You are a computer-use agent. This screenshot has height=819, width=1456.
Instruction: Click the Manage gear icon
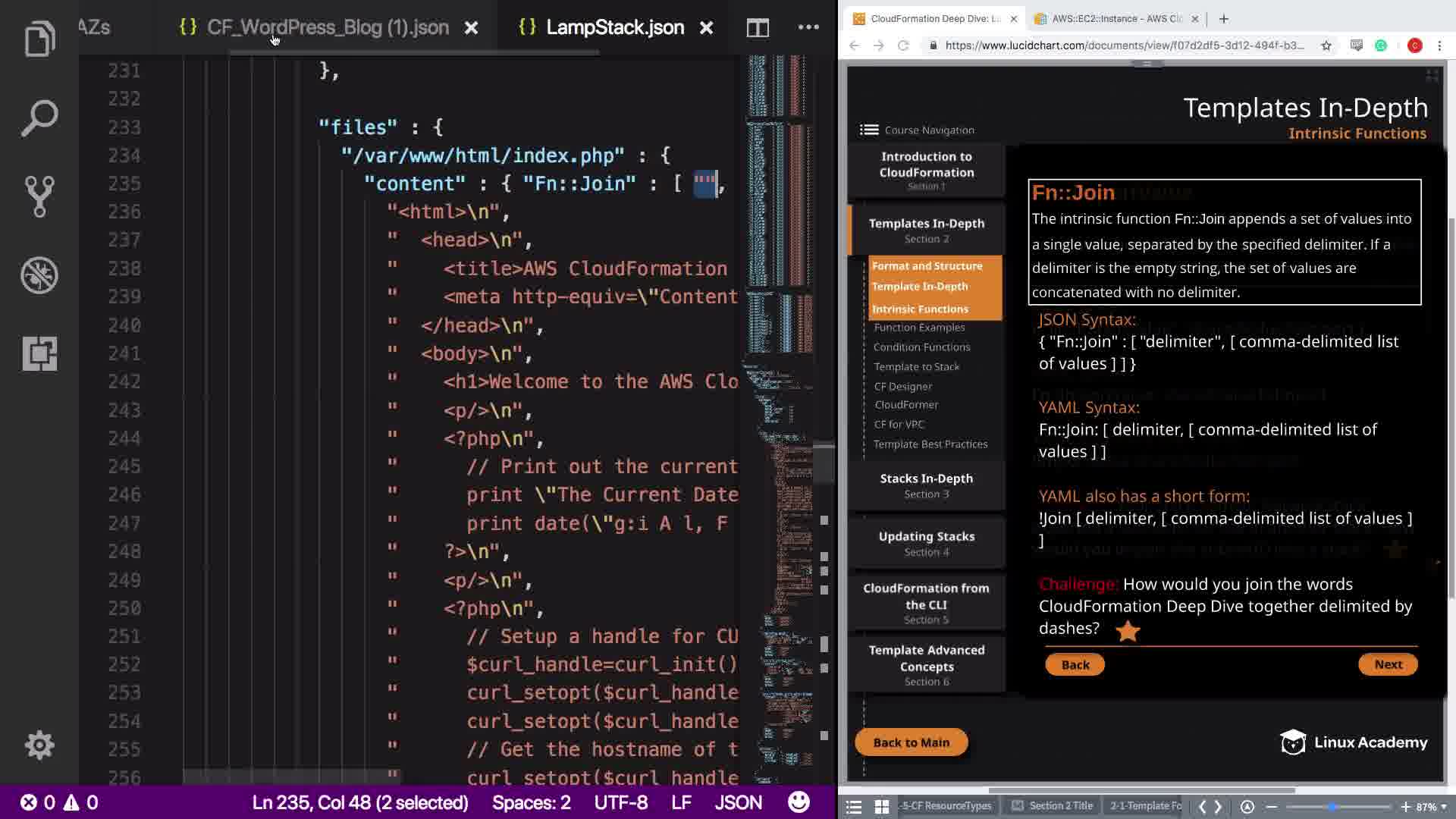click(x=39, y=745)
